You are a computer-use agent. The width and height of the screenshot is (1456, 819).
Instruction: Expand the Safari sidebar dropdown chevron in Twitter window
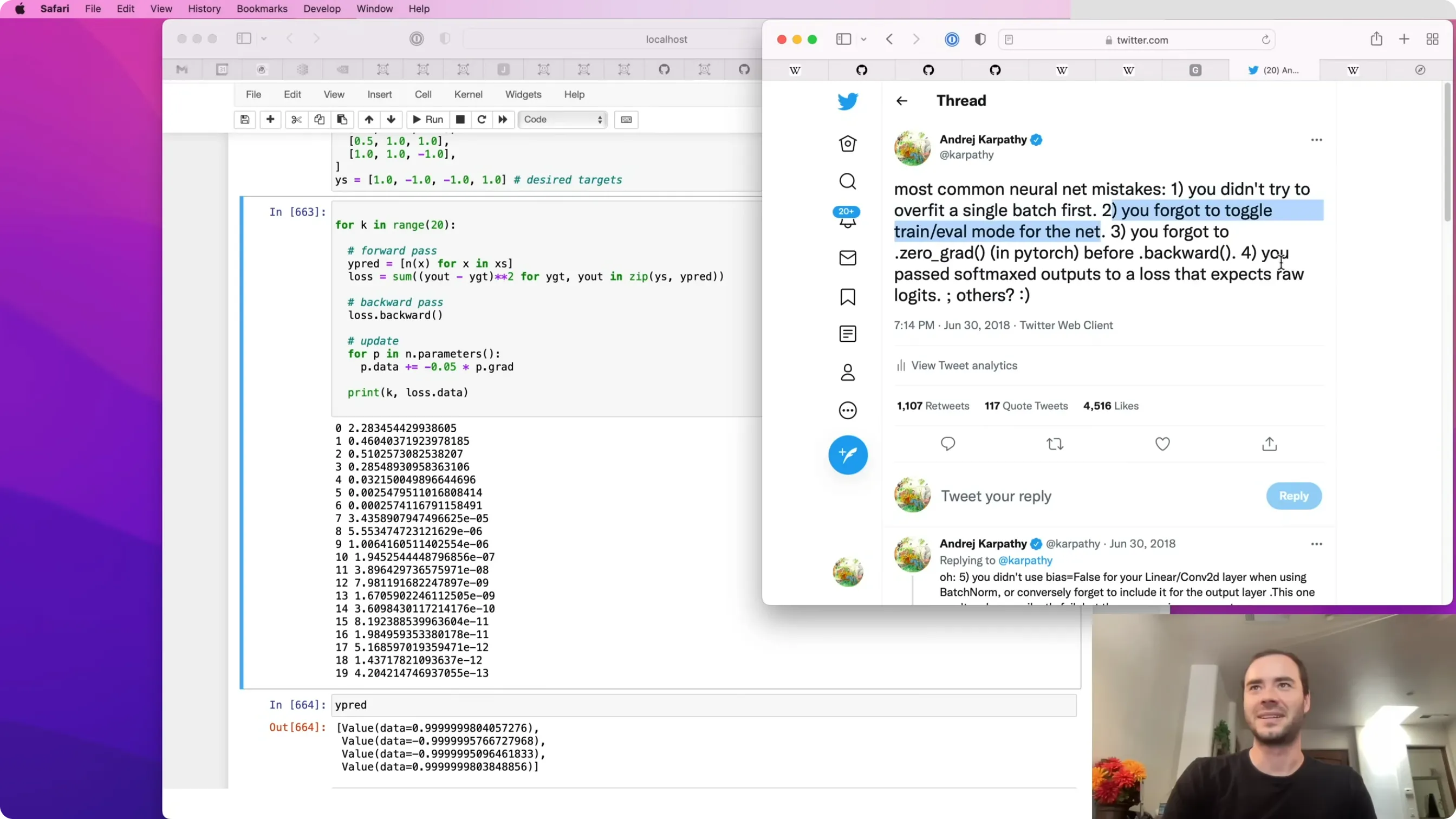click(863, 40)
